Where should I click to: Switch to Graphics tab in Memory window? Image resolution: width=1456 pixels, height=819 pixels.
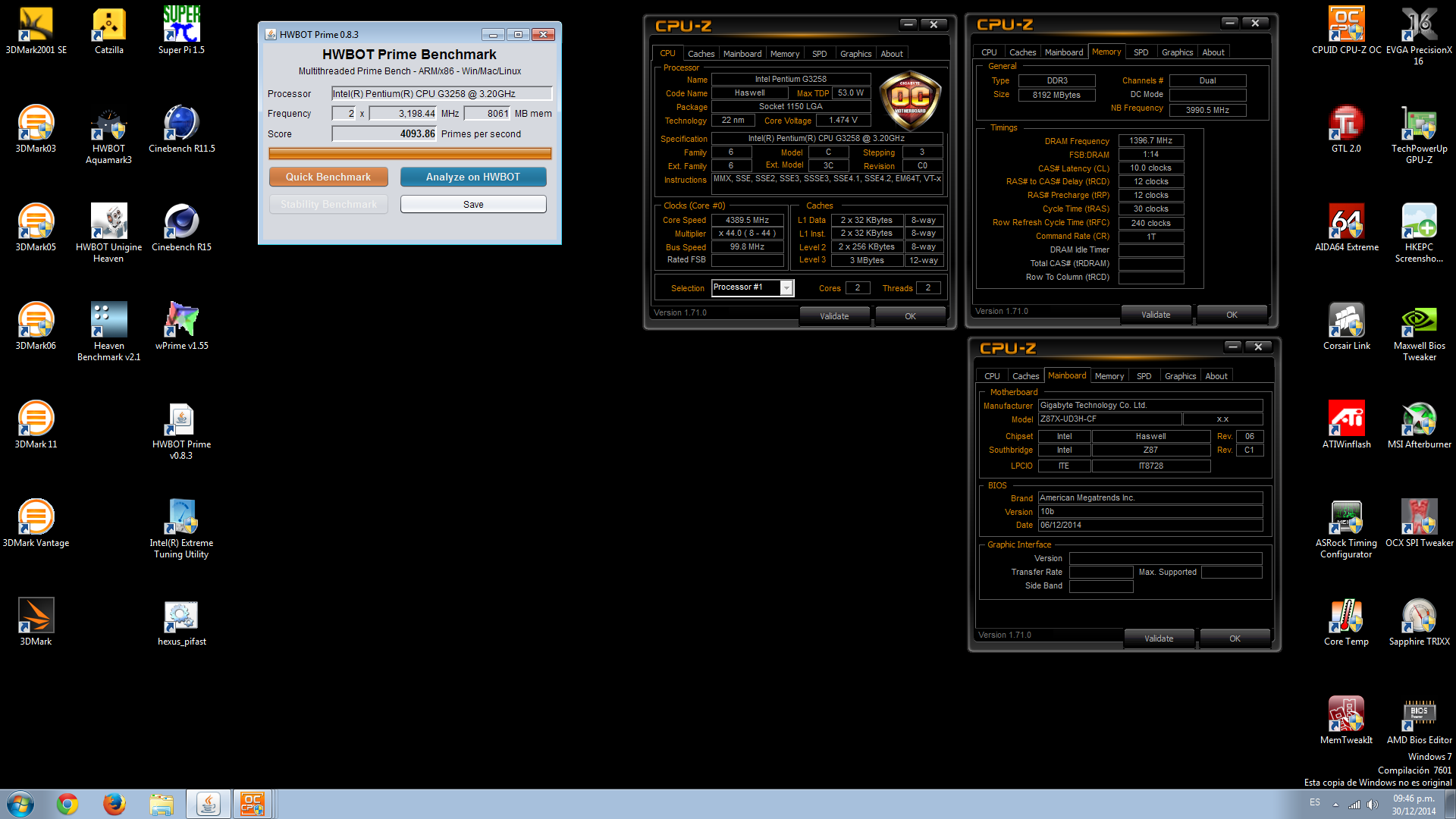1177,52
